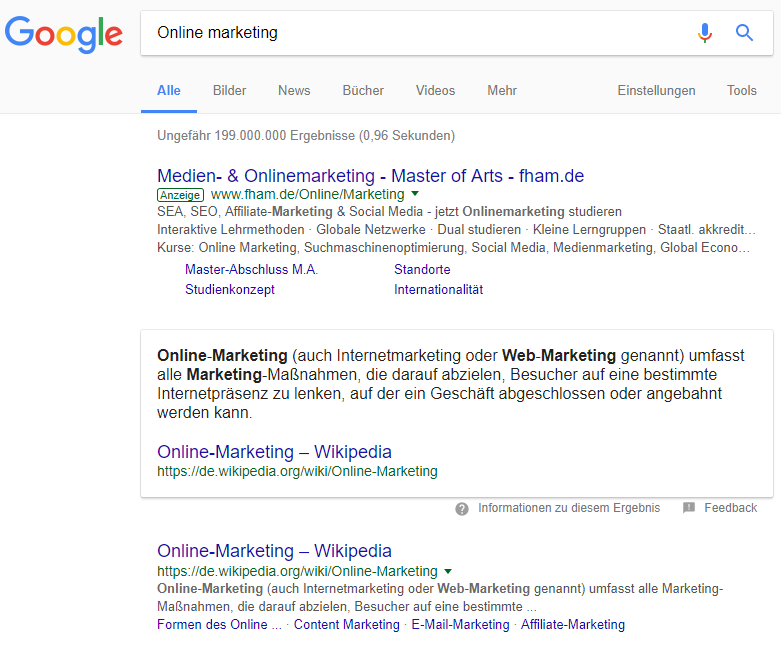Screen dimensions: 781x656
Task: Click the Internationalität sitelink
Action: 438,289
